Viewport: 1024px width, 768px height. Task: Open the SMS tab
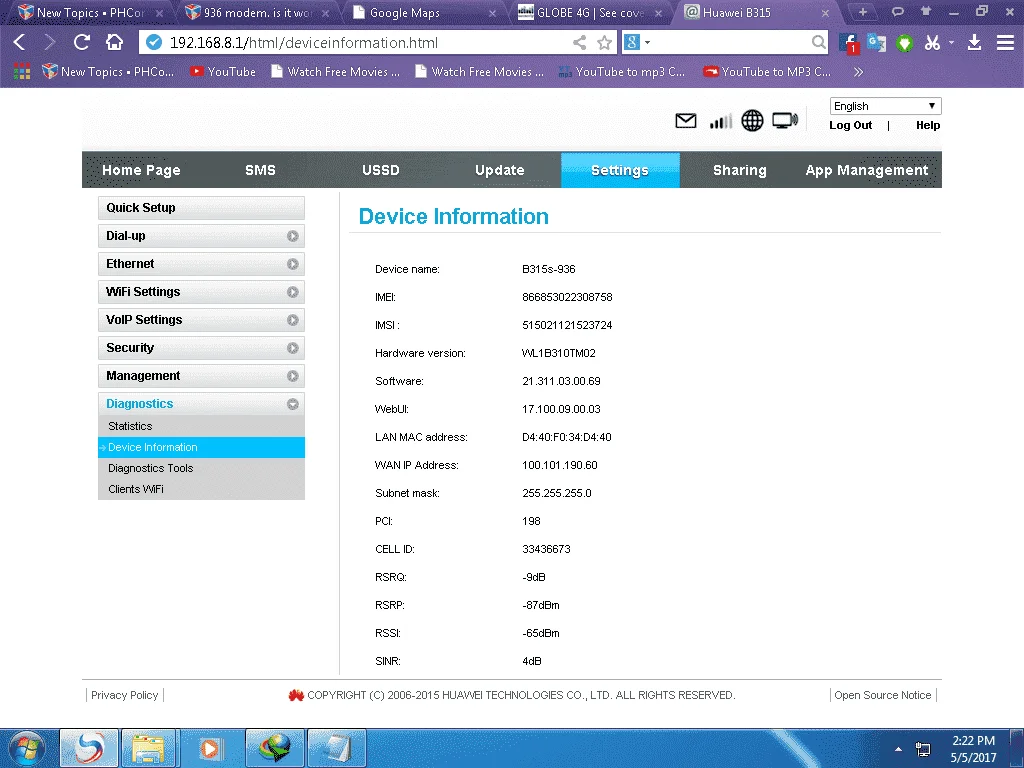point(260,170)
